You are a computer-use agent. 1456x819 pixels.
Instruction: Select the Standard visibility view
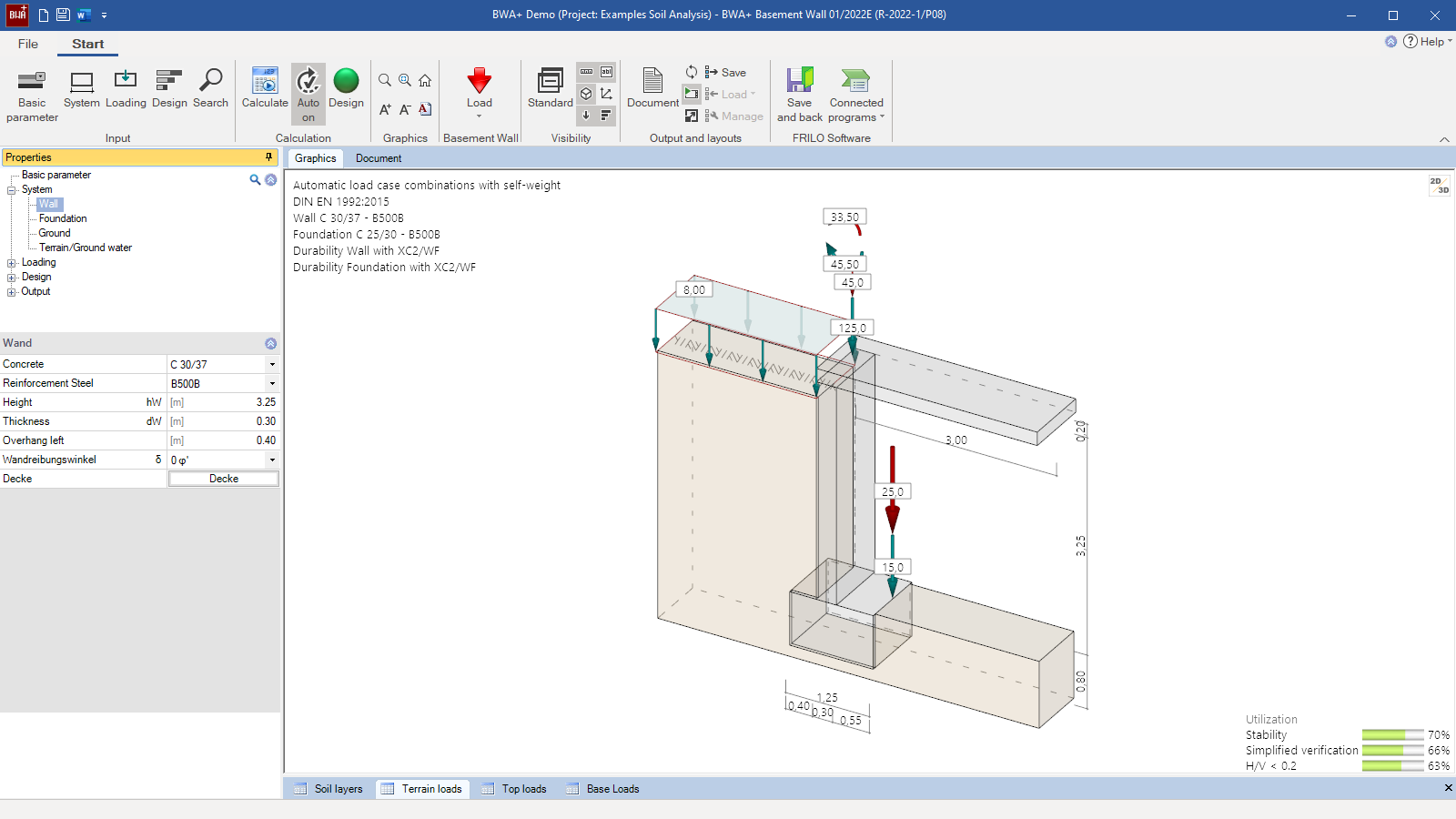coord(551,89)
